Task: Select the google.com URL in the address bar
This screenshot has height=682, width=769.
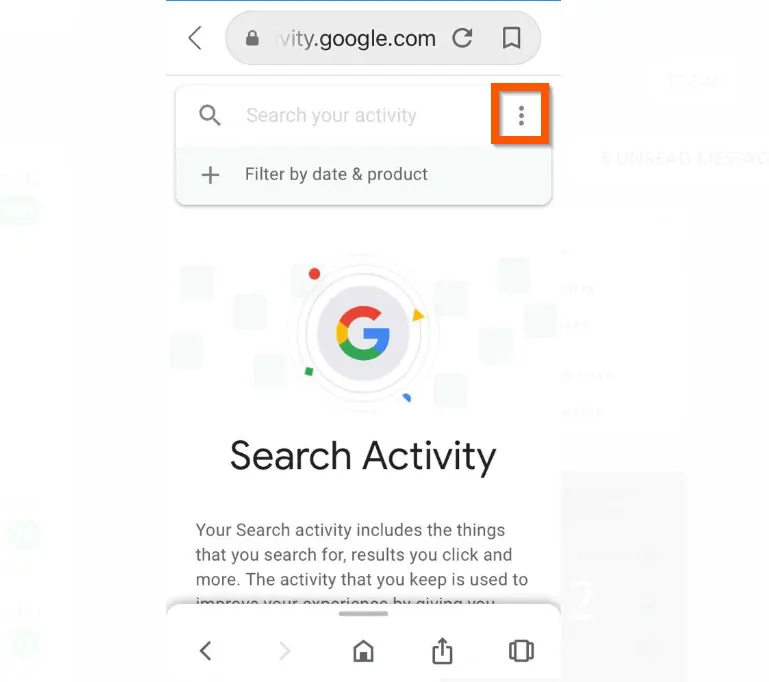Action: pos(358,39)
